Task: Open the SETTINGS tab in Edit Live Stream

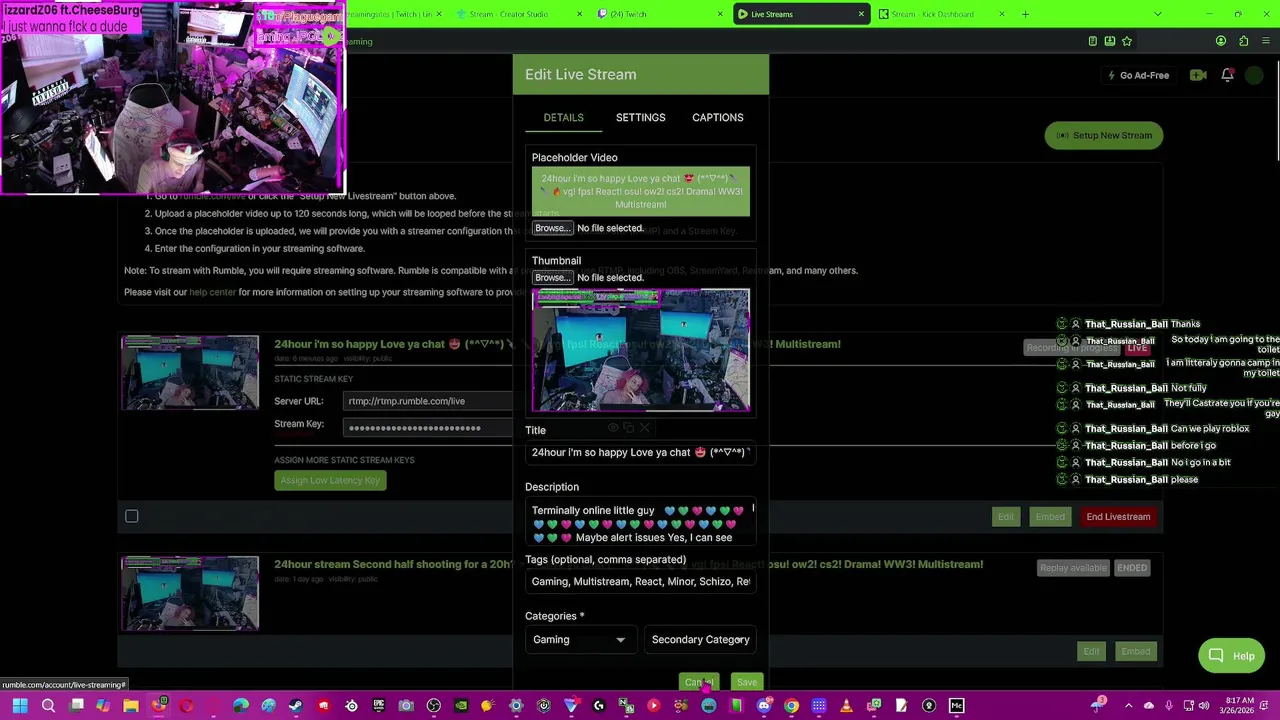Action: point(640,118)
